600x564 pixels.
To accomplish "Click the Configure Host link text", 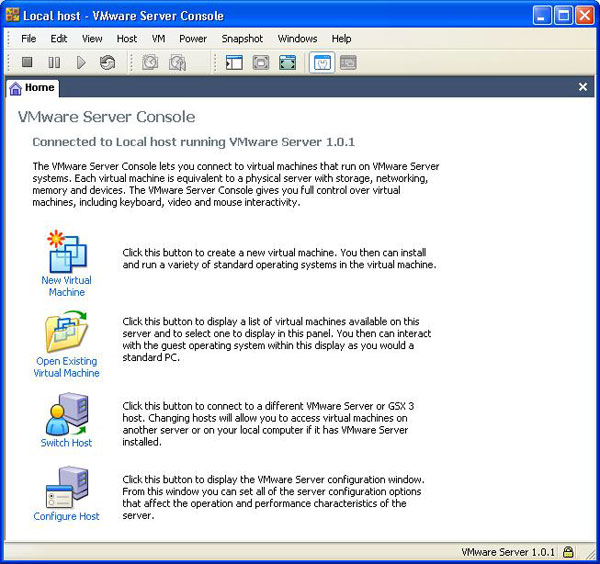I will point(67,516).
